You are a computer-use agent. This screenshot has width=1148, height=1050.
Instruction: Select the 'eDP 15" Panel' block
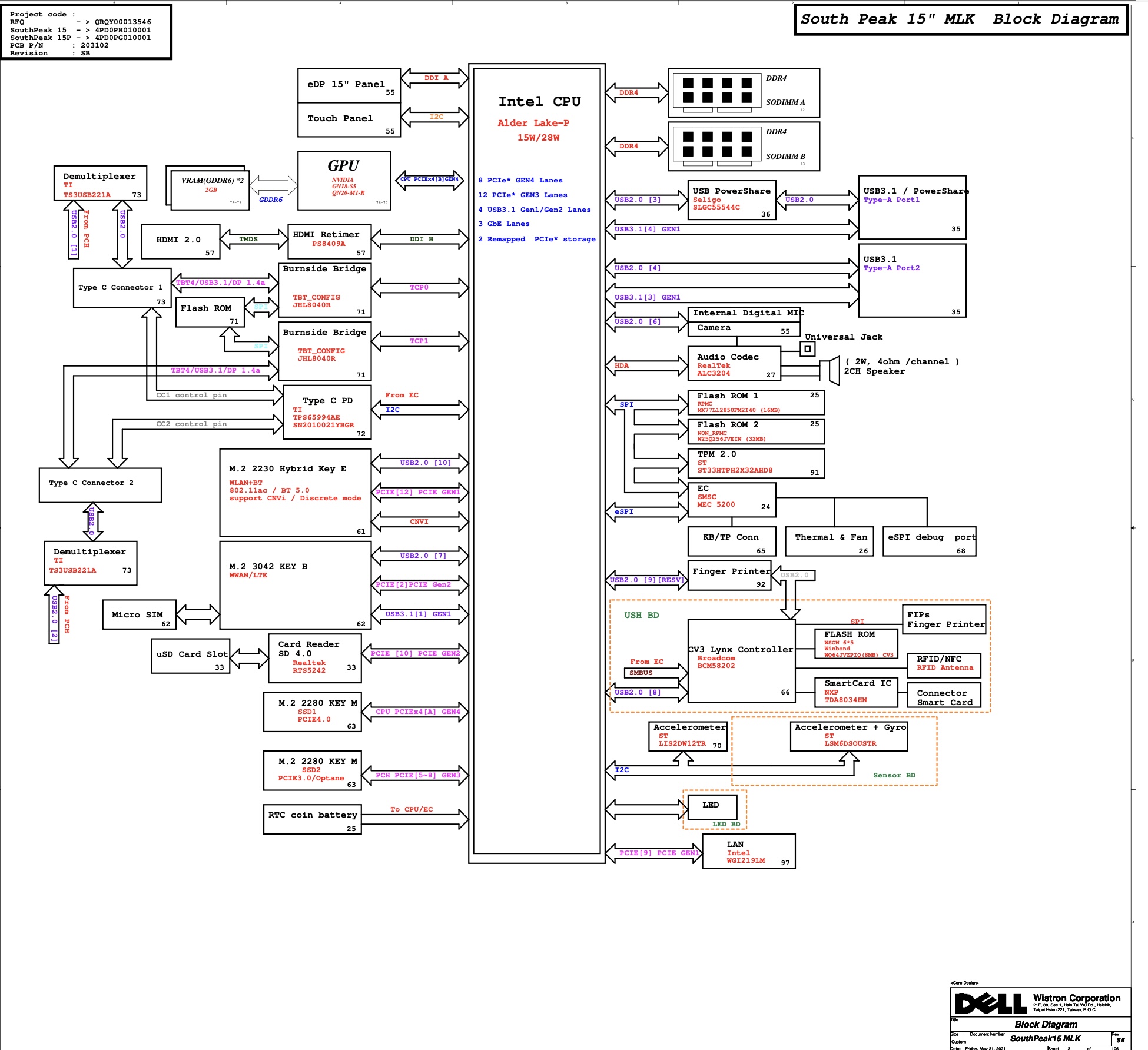349,85
